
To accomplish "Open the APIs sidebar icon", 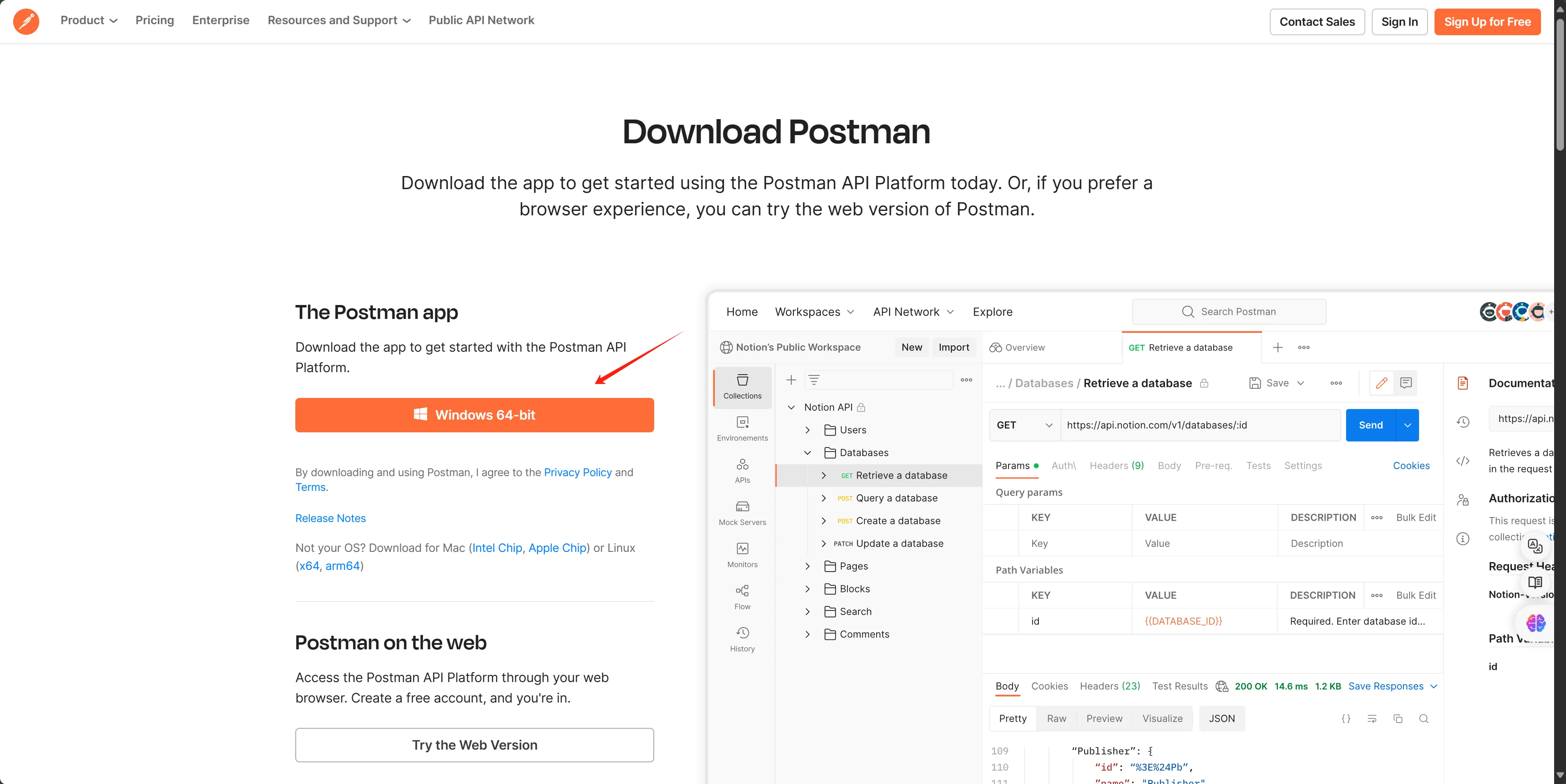I will click(x=742, y=471).
